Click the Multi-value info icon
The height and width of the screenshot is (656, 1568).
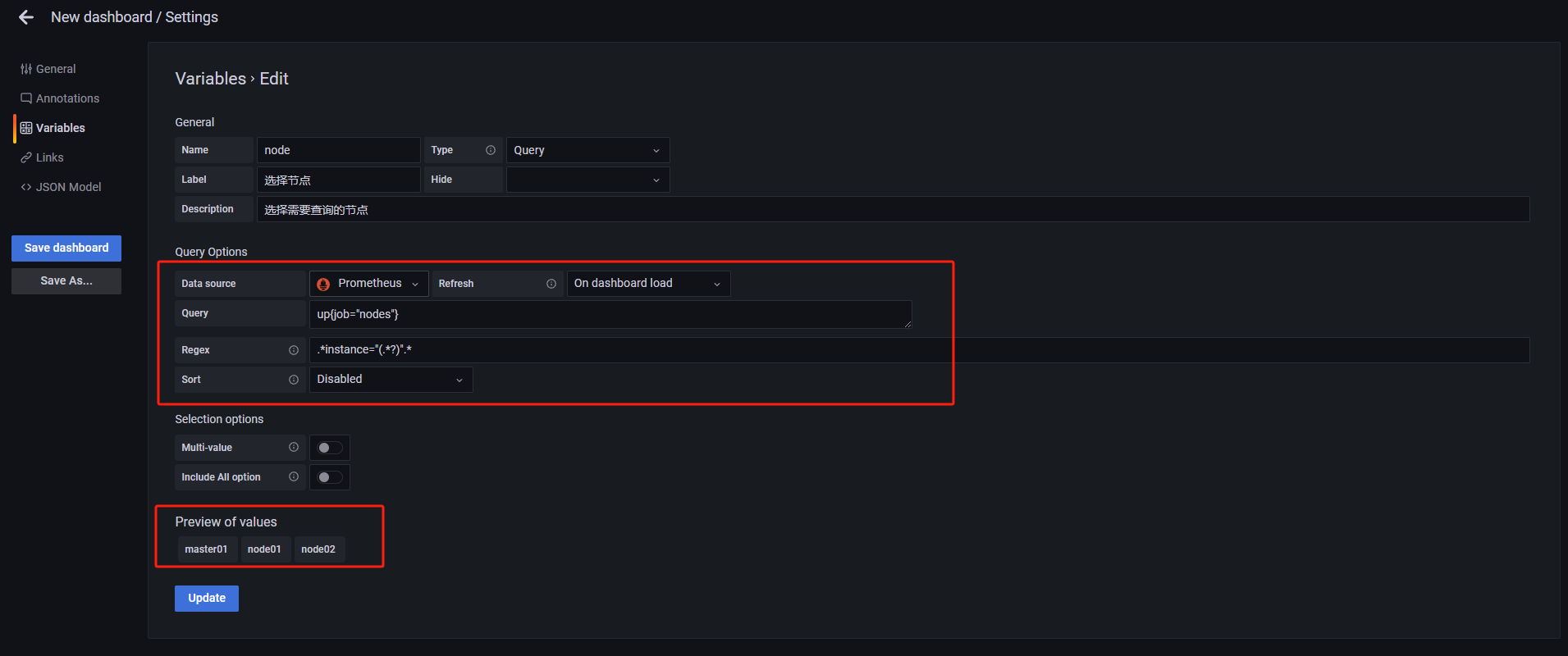(294, 447)
